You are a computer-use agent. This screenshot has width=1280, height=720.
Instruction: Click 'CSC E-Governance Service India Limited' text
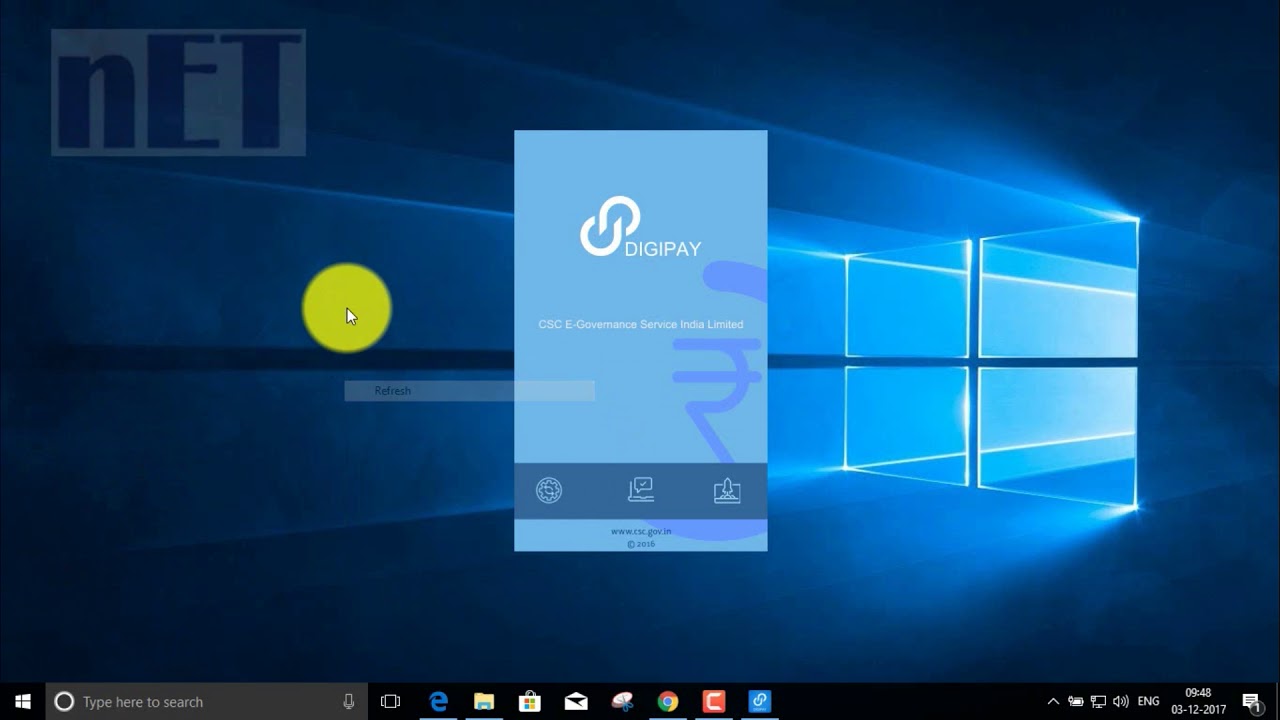click(641, 325)
